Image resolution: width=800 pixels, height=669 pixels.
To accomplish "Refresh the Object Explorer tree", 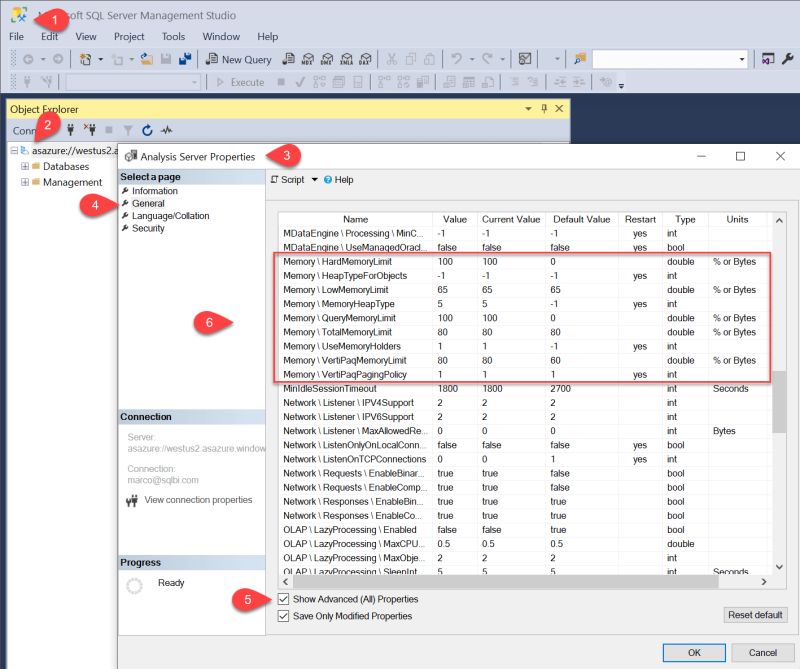I will click(x=147, y=130).
